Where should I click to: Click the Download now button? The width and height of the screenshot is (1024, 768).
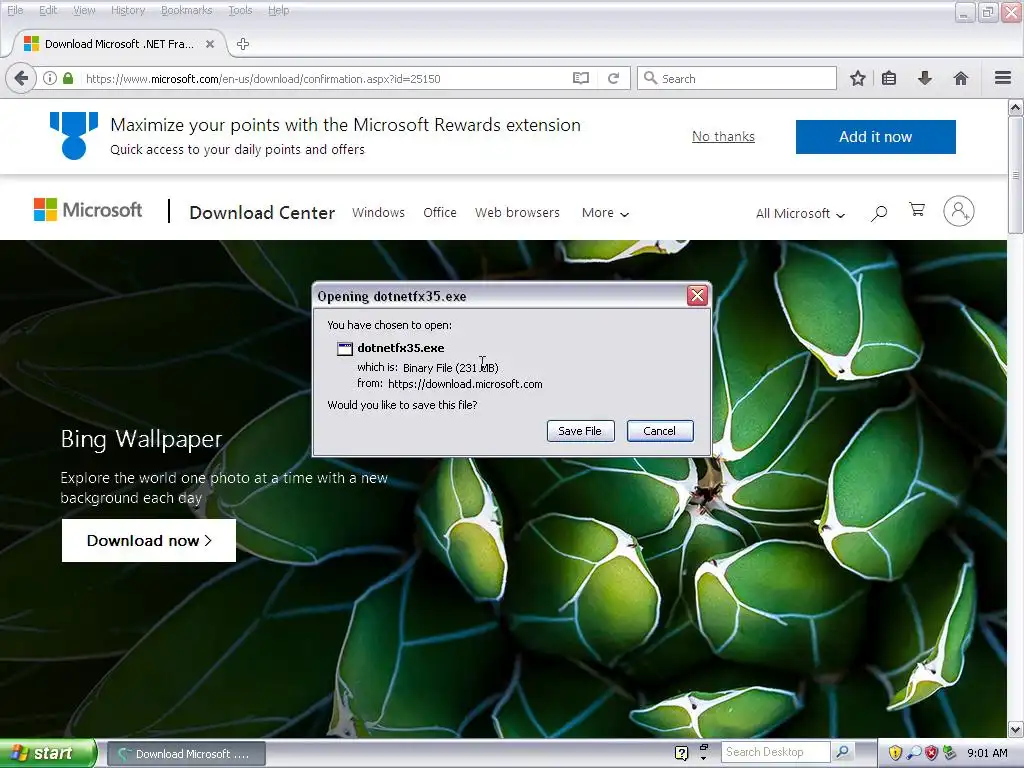coord(149,540)
